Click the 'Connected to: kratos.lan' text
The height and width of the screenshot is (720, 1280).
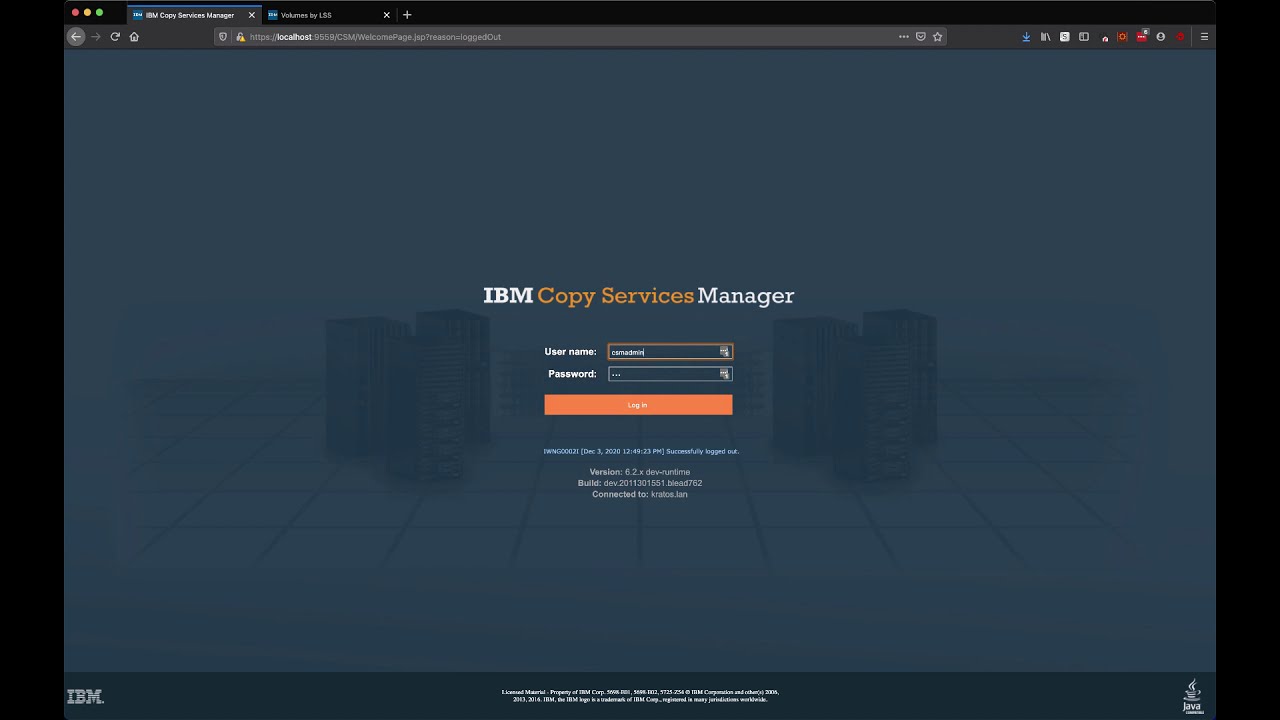640,494
